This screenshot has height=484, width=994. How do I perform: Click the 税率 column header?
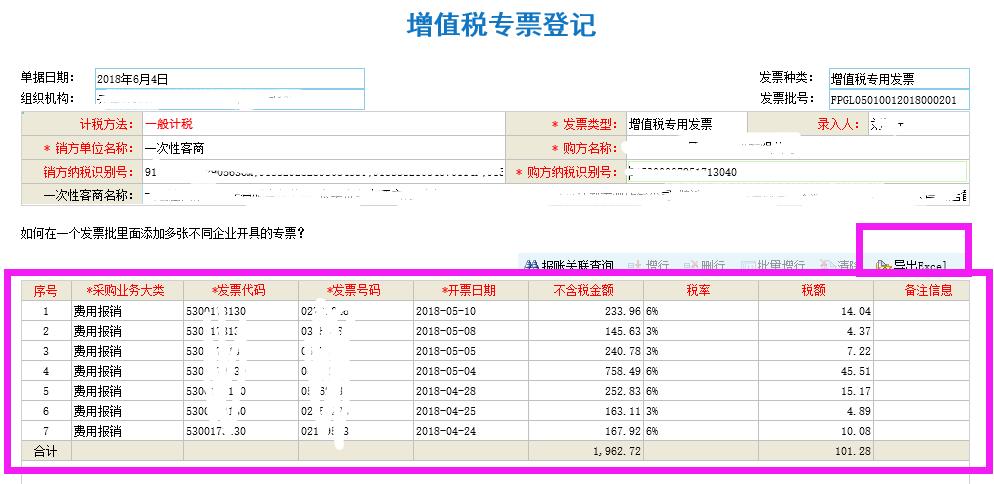[x=699, y=291]
